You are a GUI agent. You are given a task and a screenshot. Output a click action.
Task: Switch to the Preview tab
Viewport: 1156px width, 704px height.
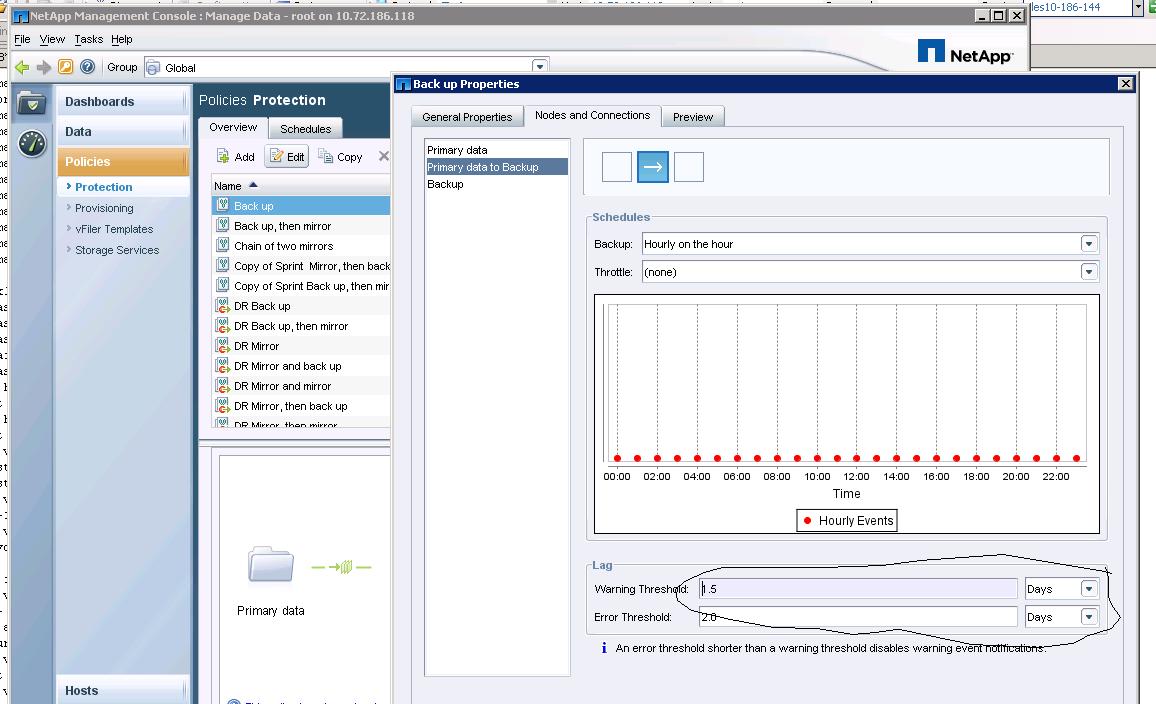(692, 117)
